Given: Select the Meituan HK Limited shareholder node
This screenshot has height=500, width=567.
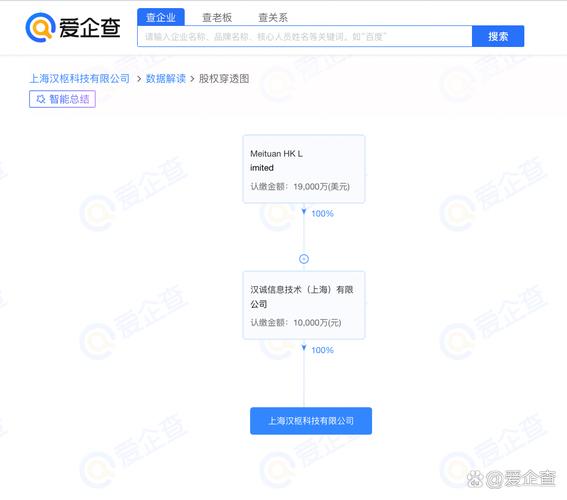Looking at the screenshot, I should click(x=304, y=169).
